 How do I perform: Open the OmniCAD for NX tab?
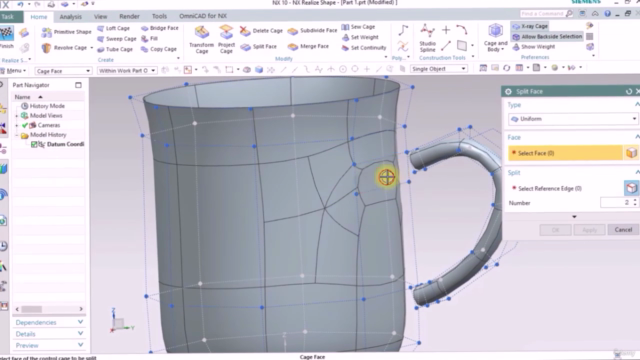pos(203,16)
